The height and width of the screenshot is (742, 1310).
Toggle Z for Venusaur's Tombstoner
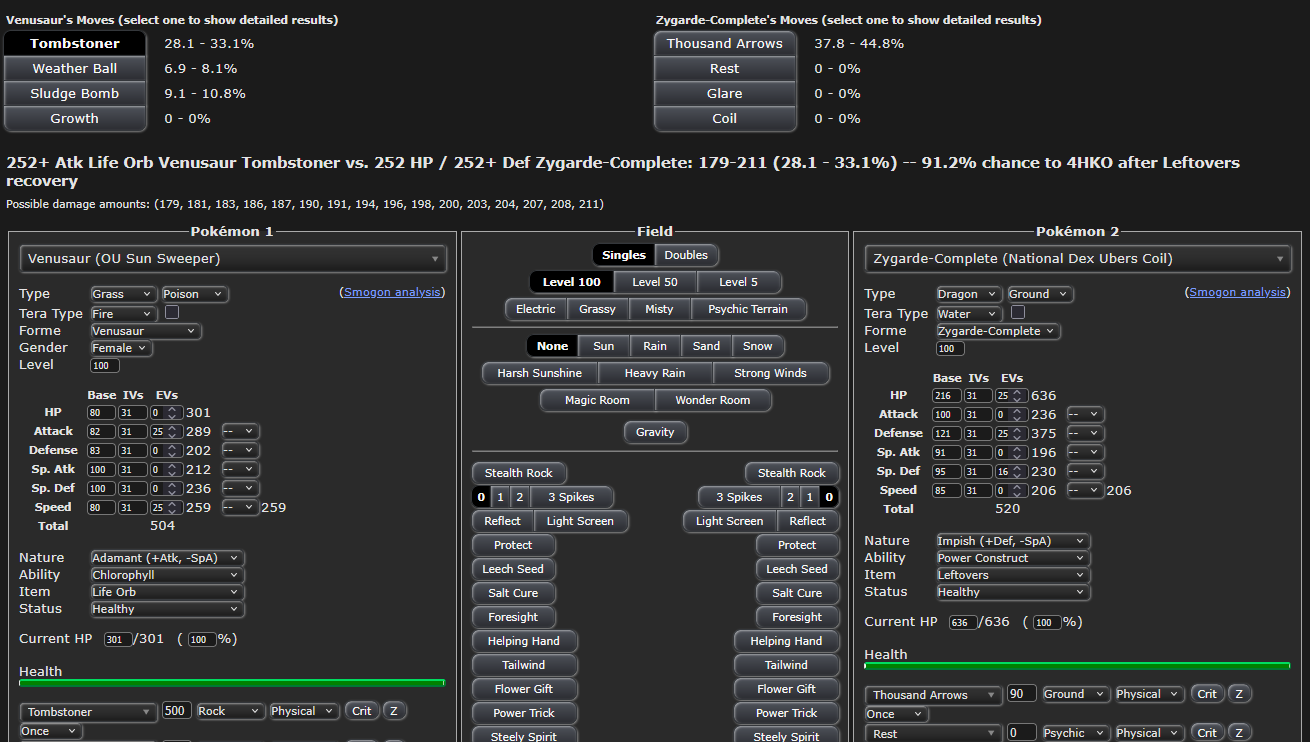pos(394,711)
